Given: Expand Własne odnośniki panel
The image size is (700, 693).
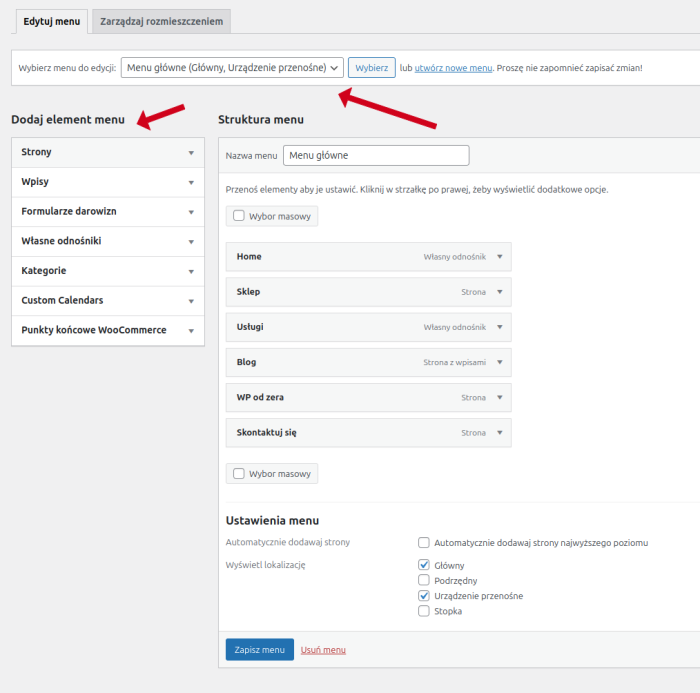Looking at the screenshot, I should 190,242.
